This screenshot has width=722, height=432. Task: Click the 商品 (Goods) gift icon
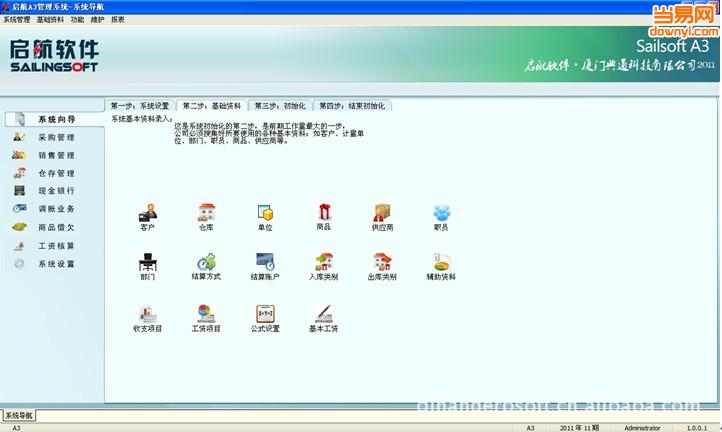pos(324,212)
